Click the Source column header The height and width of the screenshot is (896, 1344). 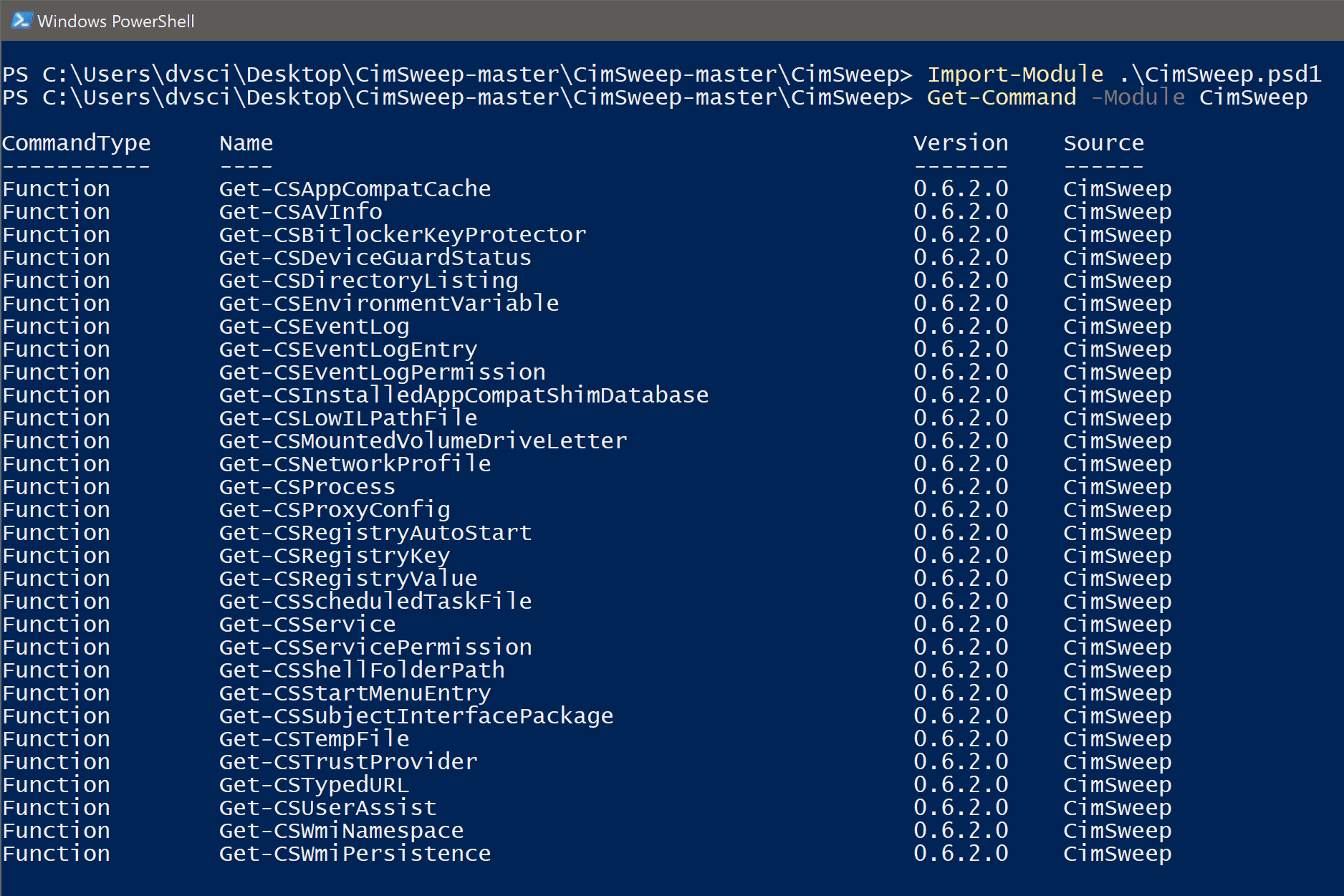1104,143
